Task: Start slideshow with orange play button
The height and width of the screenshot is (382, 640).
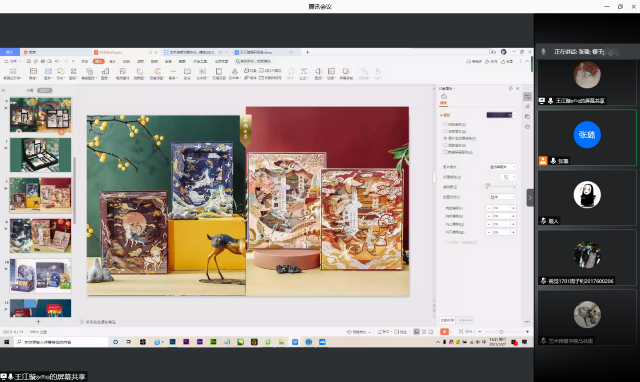Action: point(444,332)
